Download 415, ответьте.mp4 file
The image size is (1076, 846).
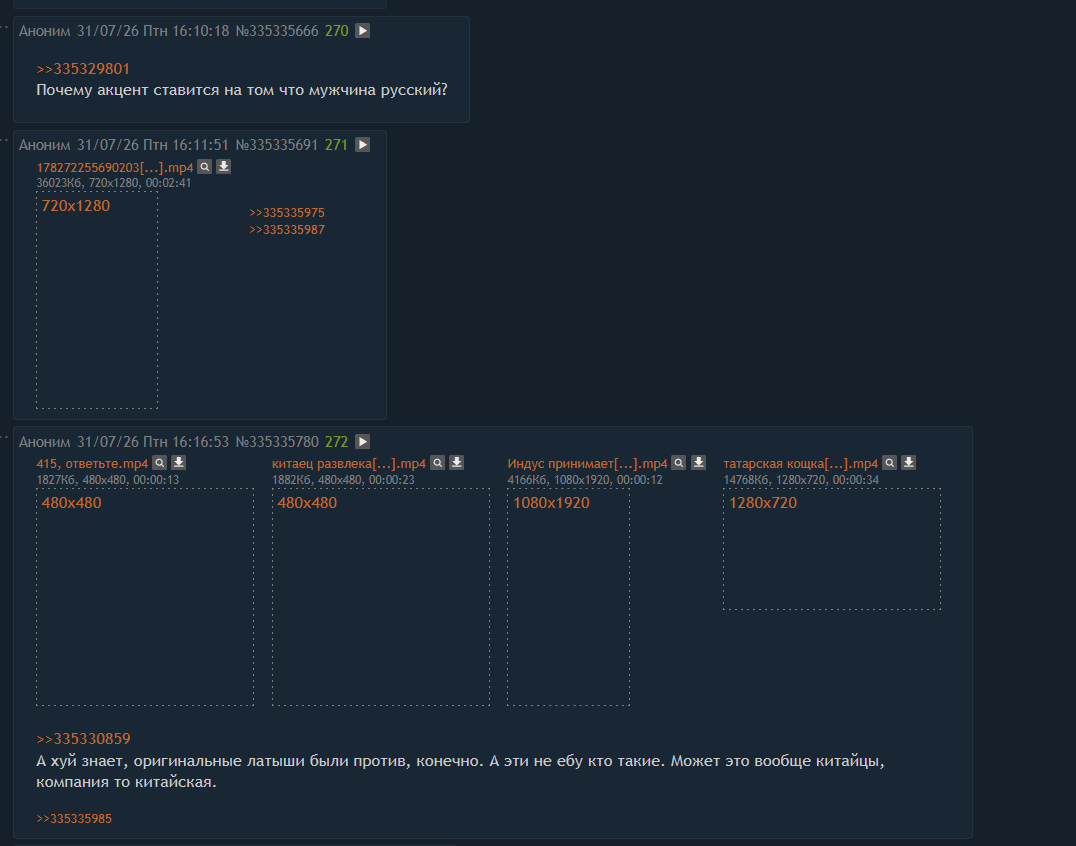tap(178, 463)
